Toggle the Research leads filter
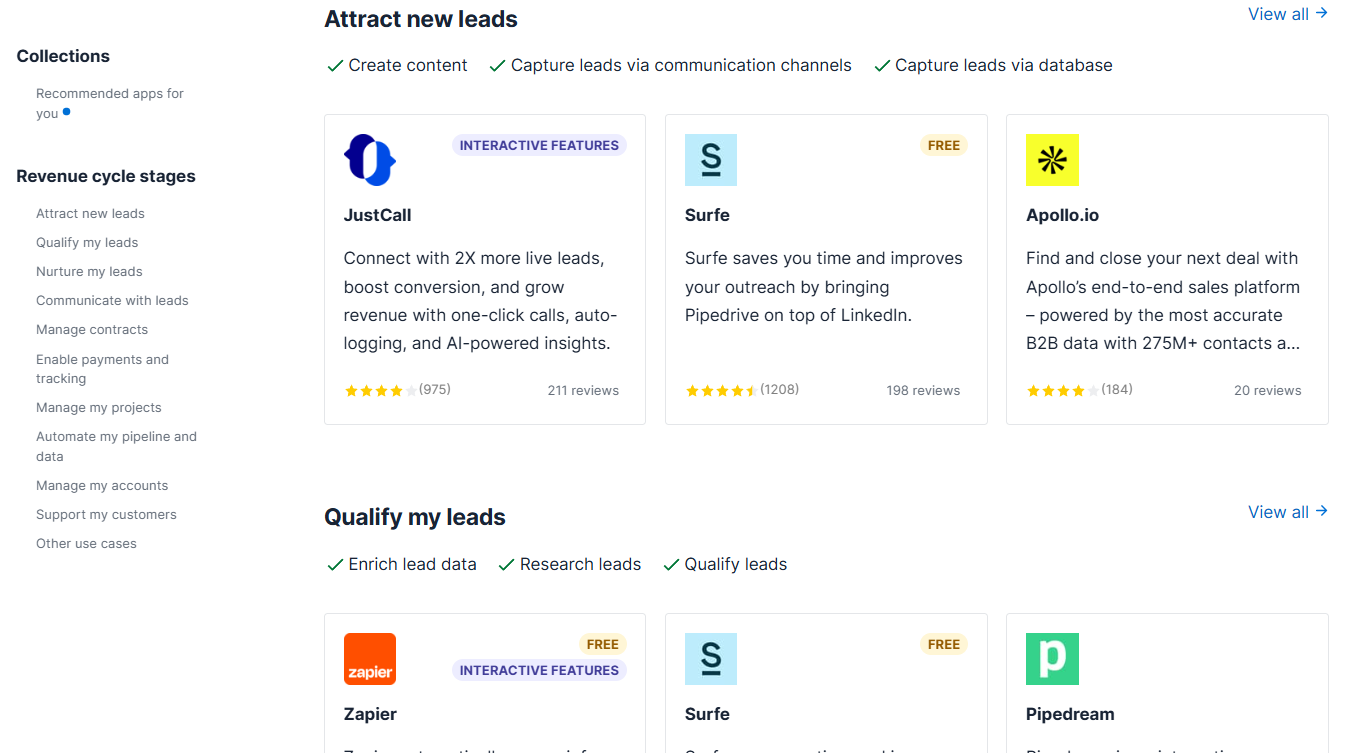The width and height of the screenshot is (1347, 753). pos(569,564)
